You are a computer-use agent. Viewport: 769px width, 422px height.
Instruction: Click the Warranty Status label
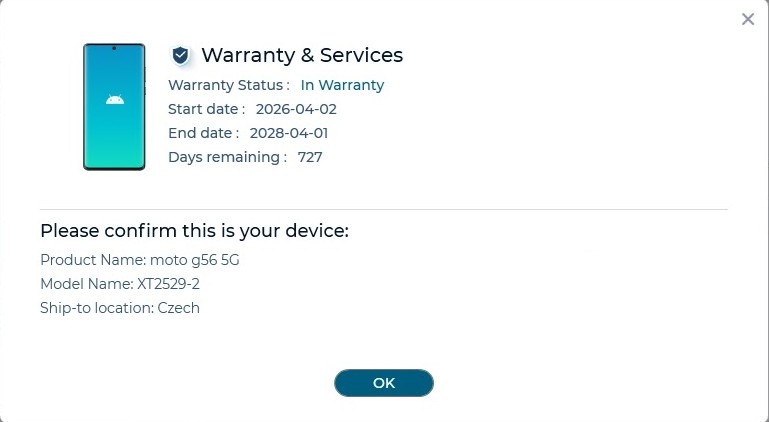coord(229,85)
